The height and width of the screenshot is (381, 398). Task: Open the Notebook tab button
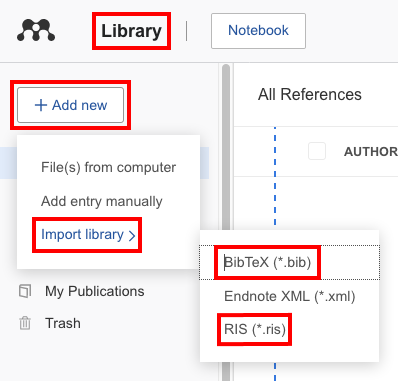click(258, 31)
